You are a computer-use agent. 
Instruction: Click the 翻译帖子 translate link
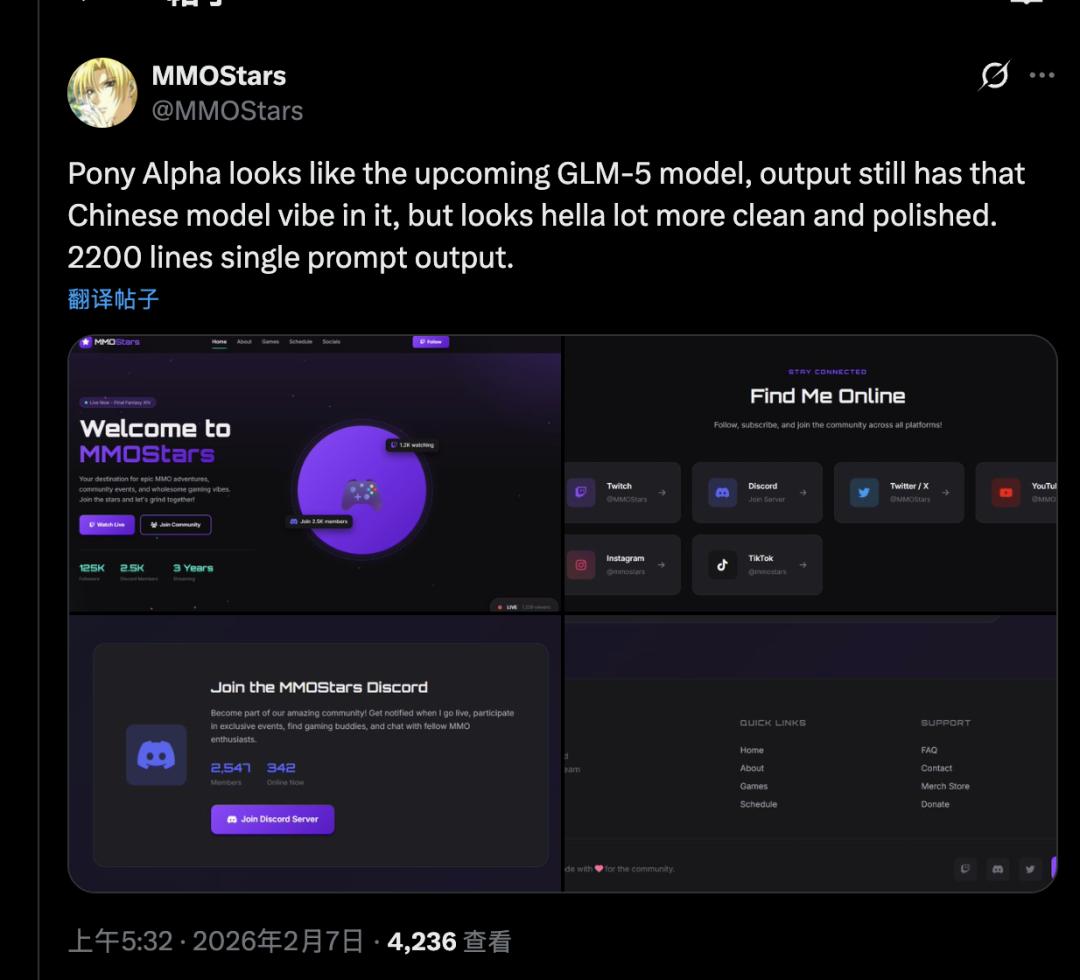[113, 298]
